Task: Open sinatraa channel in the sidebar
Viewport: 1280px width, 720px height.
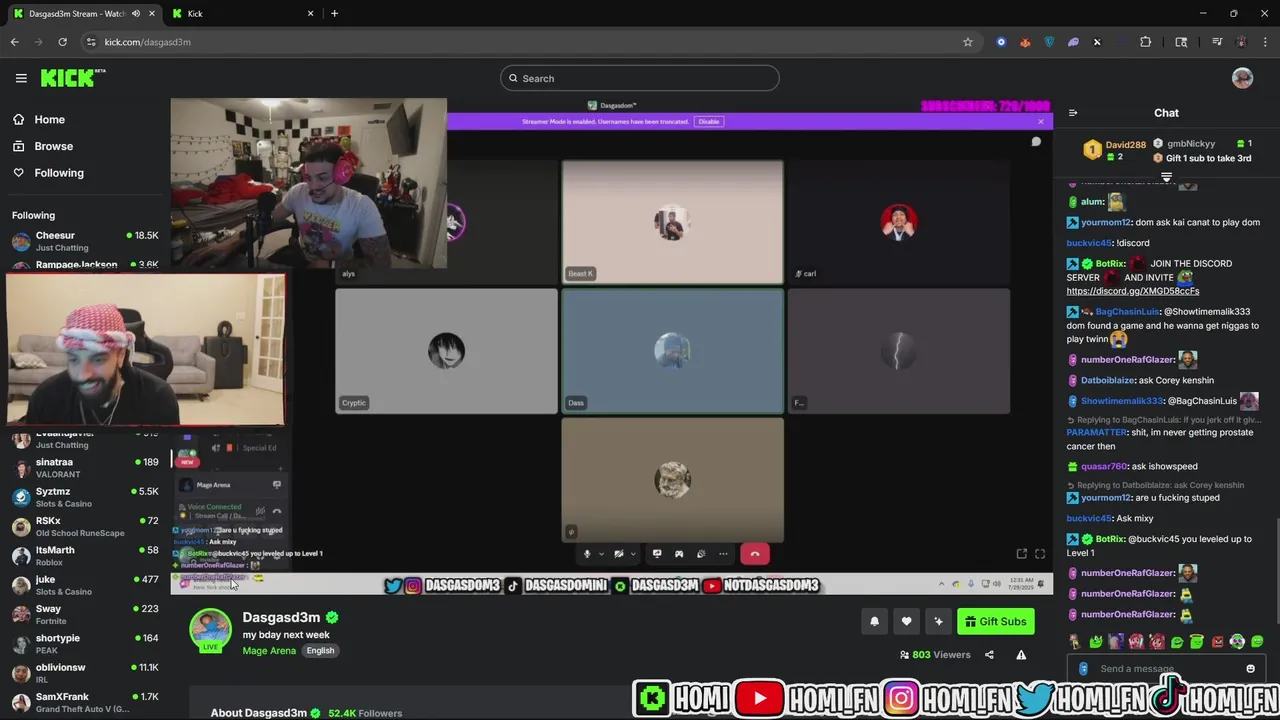Action: [x=85, y=468]
